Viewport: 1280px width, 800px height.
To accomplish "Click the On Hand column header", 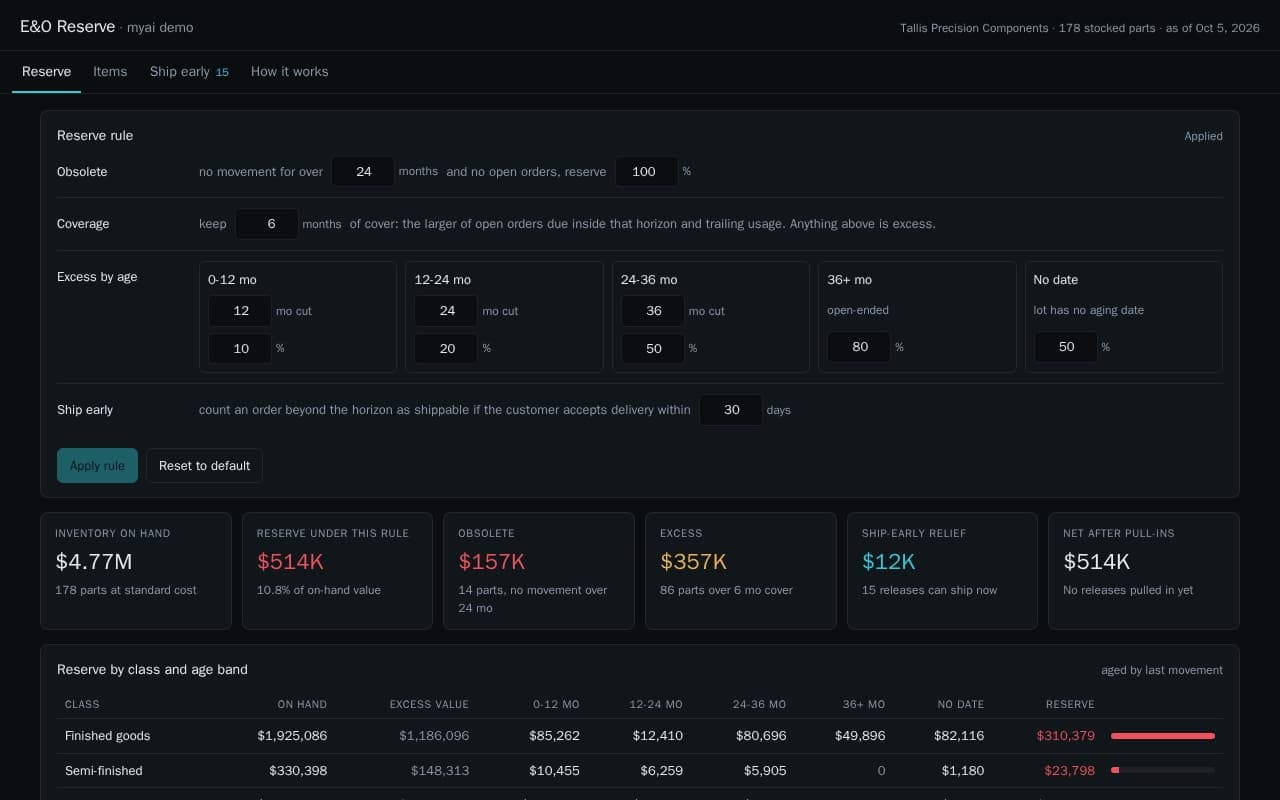I will (302, 705).
